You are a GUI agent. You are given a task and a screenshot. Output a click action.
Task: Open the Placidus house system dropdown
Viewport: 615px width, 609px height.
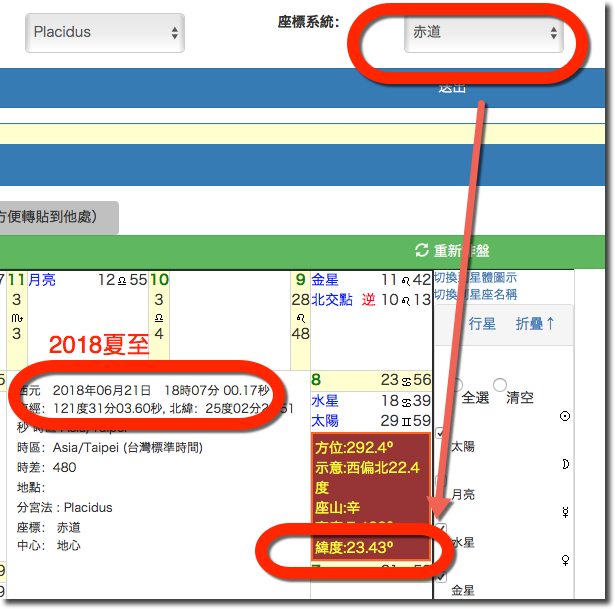tap(104, 33)
